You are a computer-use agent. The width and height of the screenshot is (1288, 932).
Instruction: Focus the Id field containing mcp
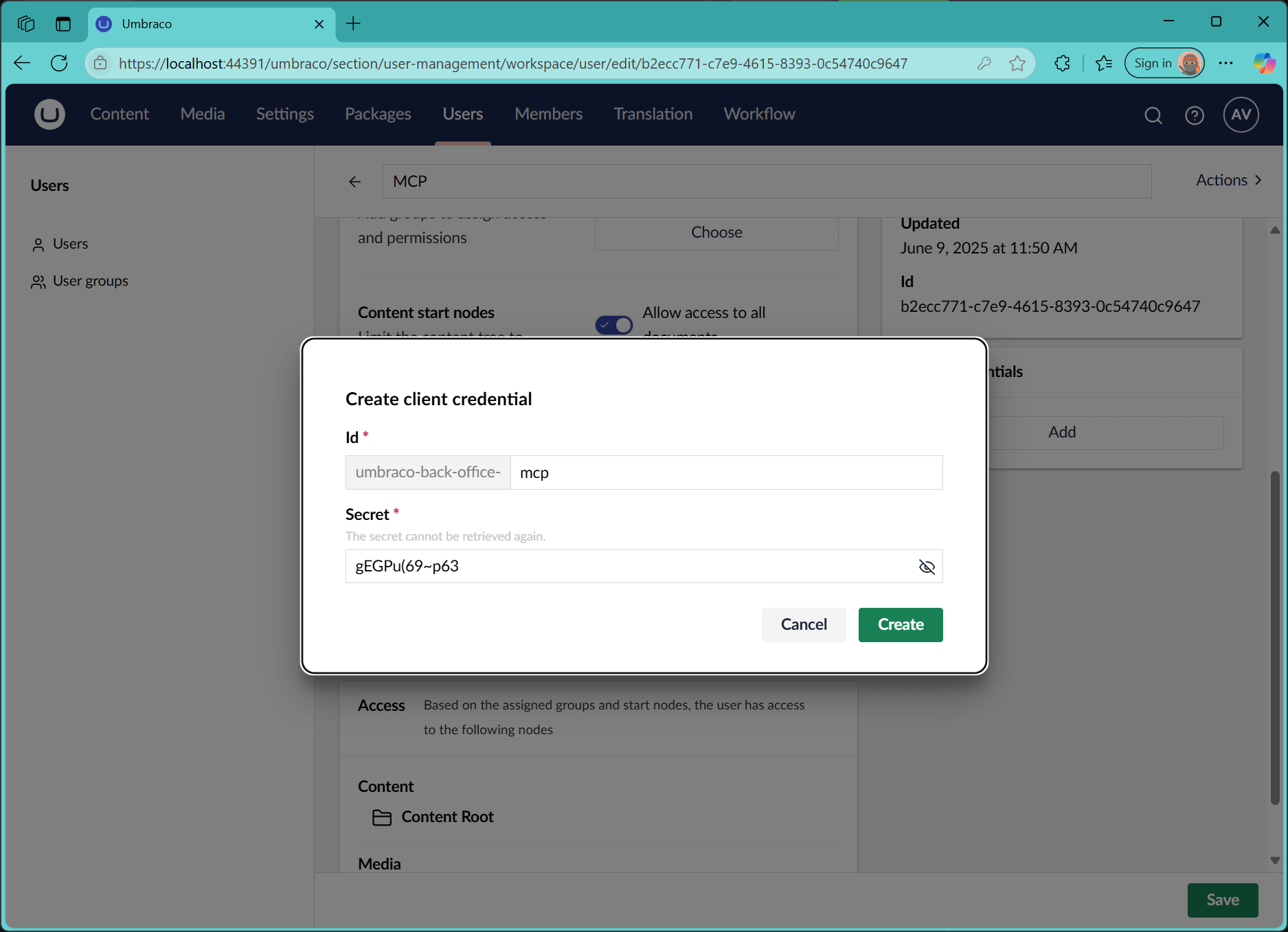(727, 473)
